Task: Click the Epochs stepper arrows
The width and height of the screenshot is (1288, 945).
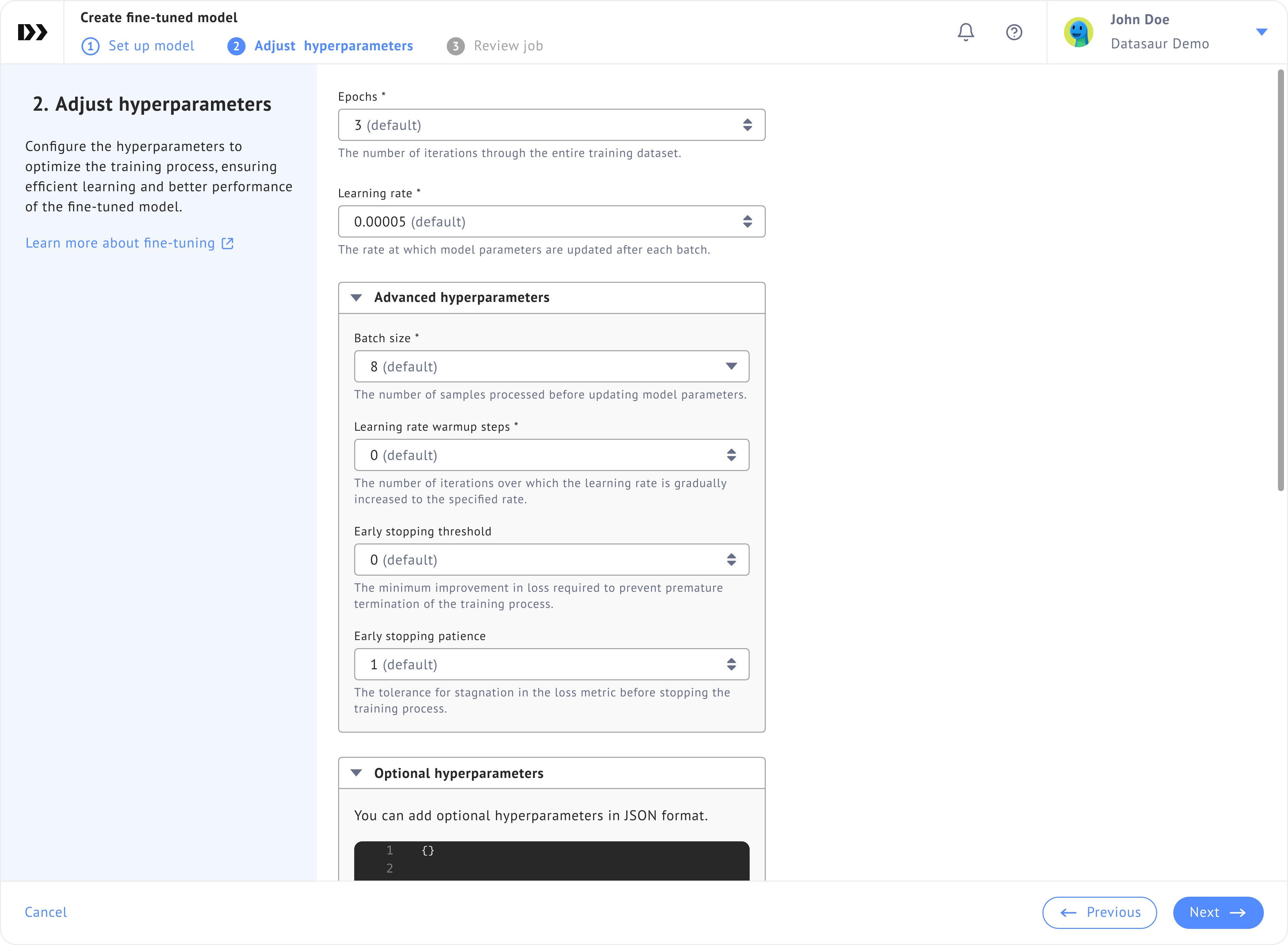Action: pos(747,125)
